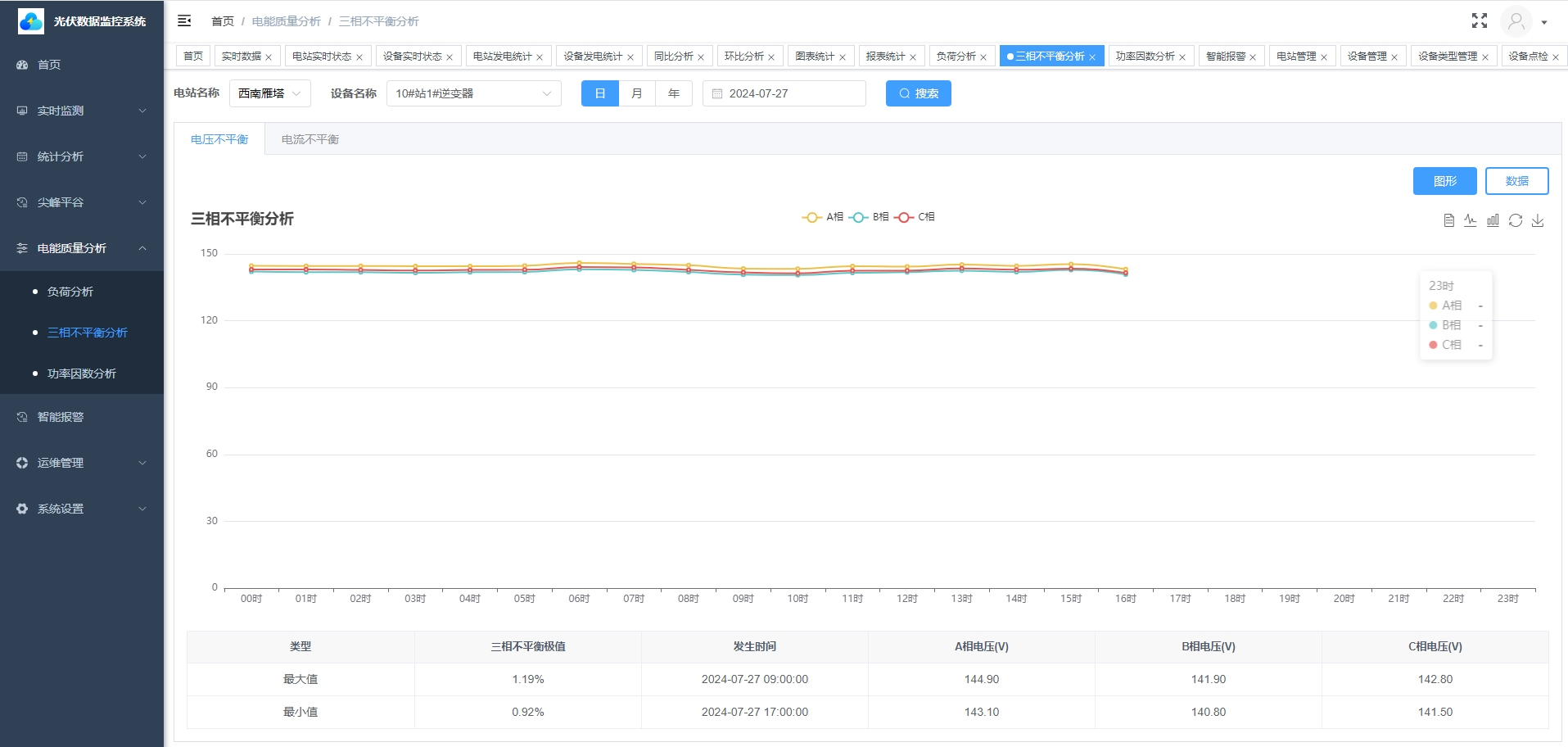Expand 统计分析 sidebar menu
The height and width of the screenshot is (747, 1568).
click(82, 156)
